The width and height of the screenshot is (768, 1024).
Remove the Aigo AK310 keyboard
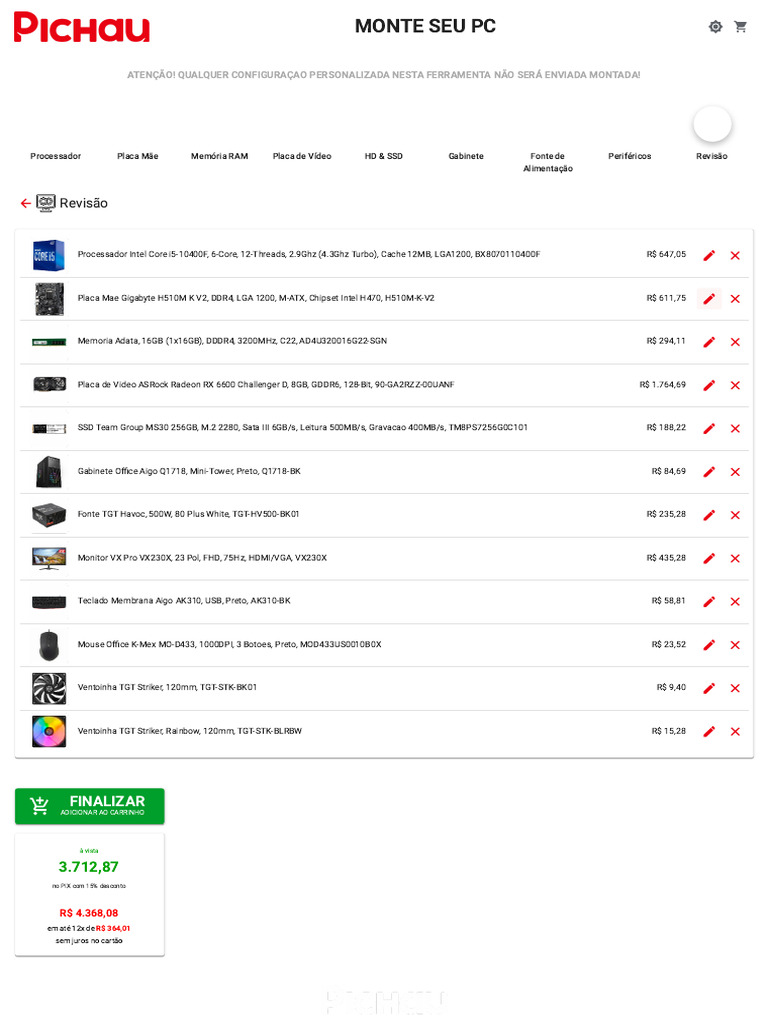[x=735, y=601]
